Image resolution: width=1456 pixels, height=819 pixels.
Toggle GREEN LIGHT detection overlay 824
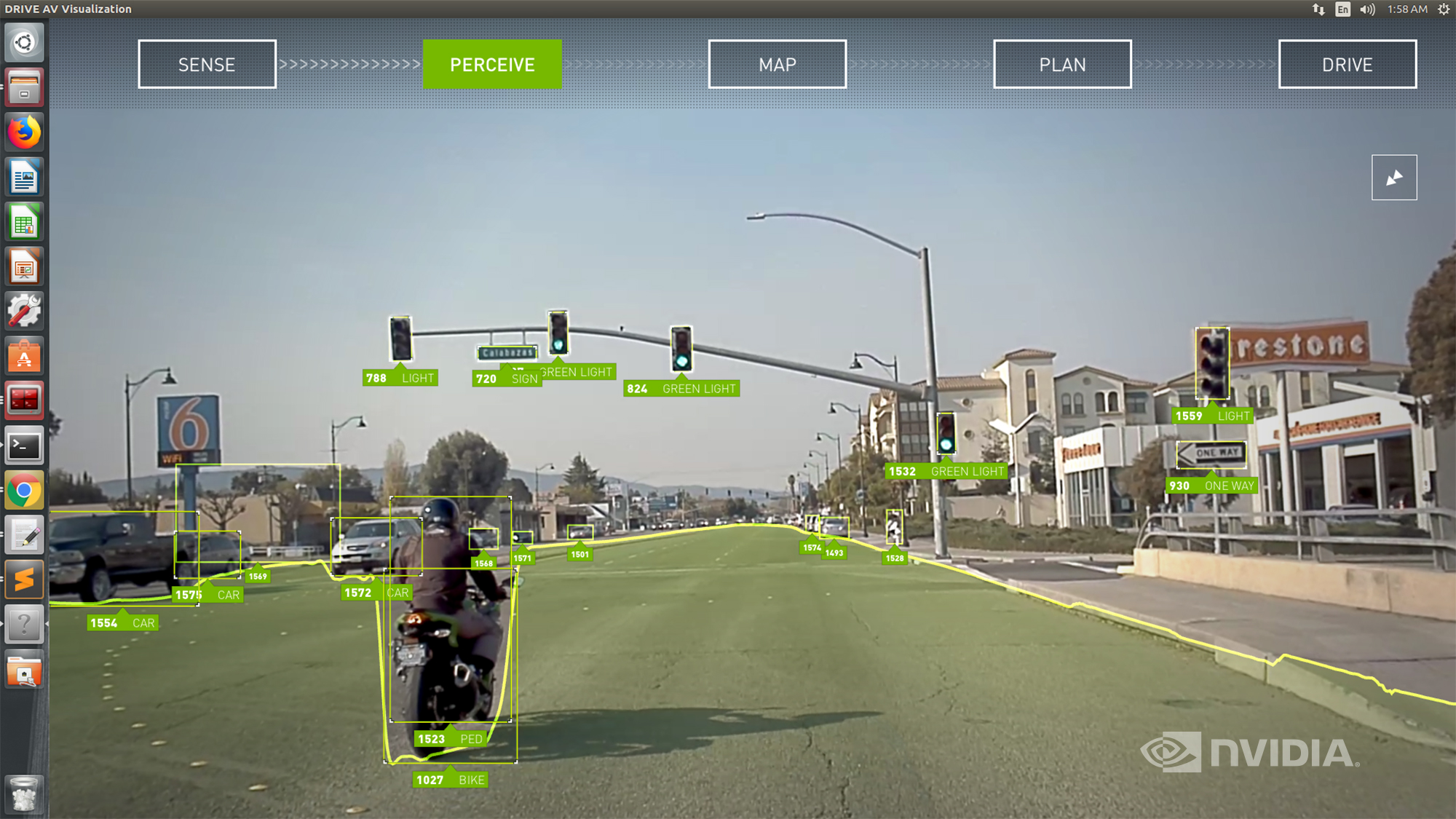click(686, 388)
